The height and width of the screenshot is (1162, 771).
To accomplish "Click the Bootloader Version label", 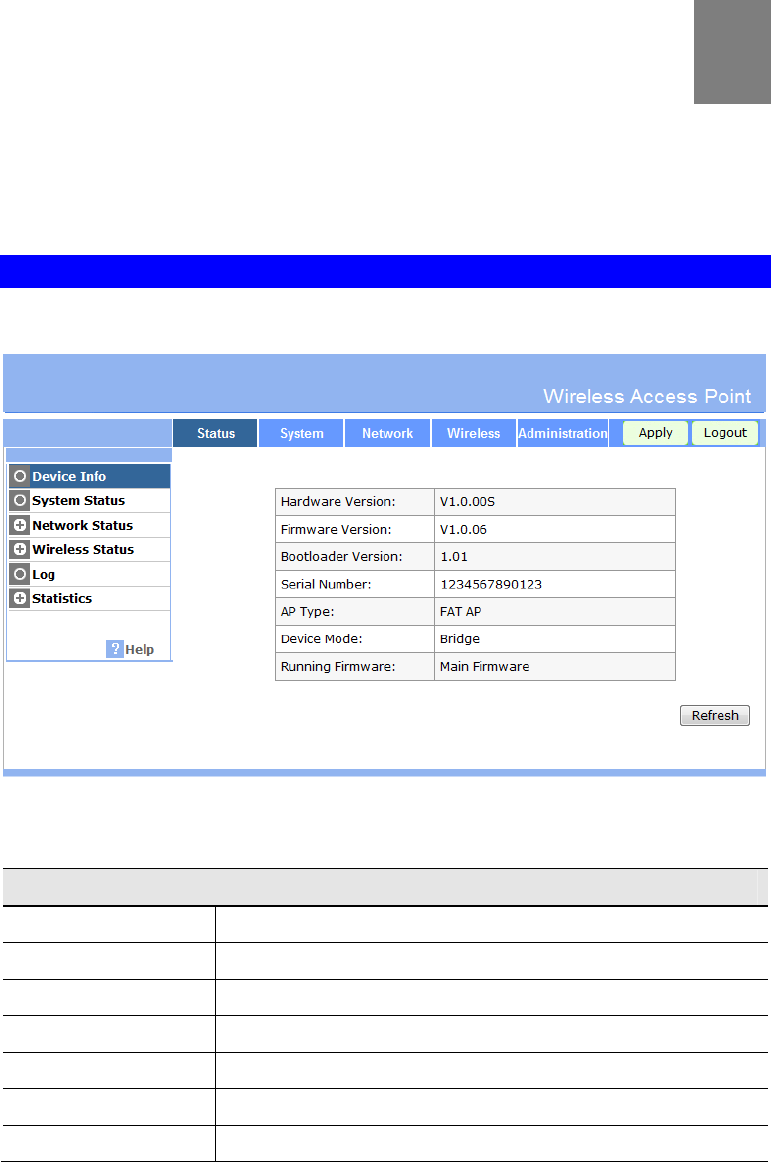I will pyautogui.click(x=342, y=557).
